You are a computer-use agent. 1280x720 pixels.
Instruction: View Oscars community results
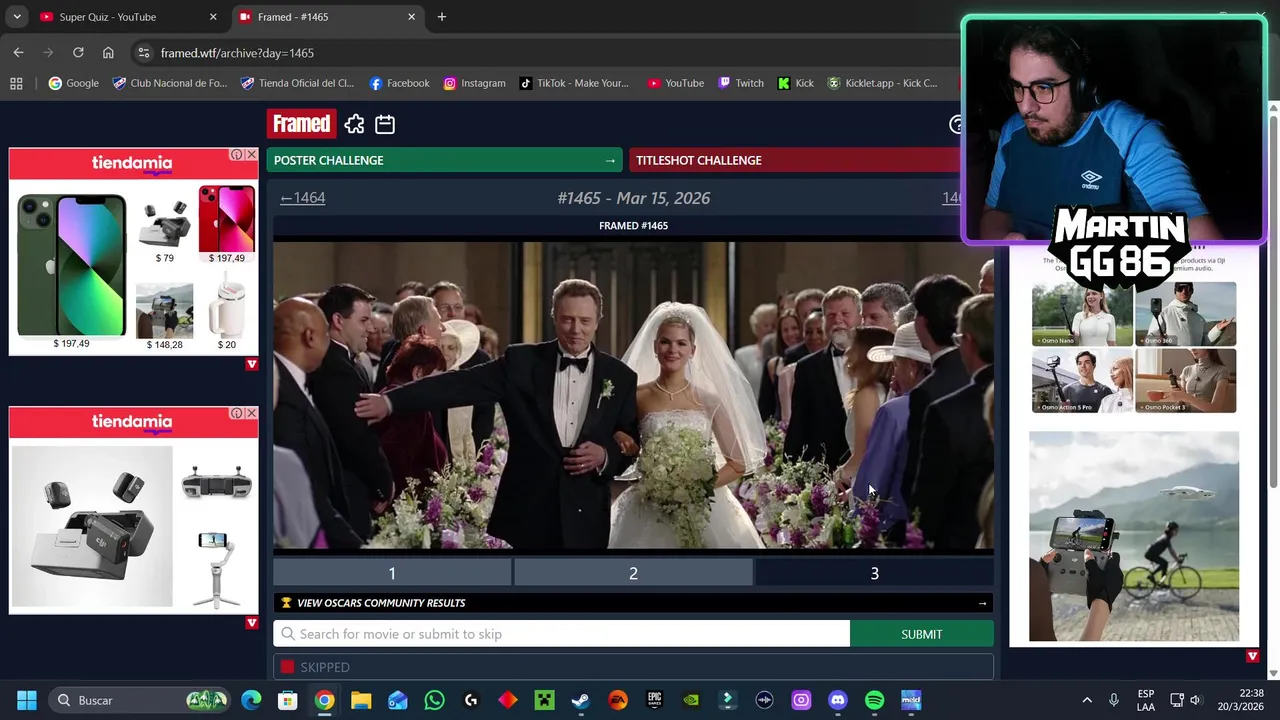[x=633, y=603]
